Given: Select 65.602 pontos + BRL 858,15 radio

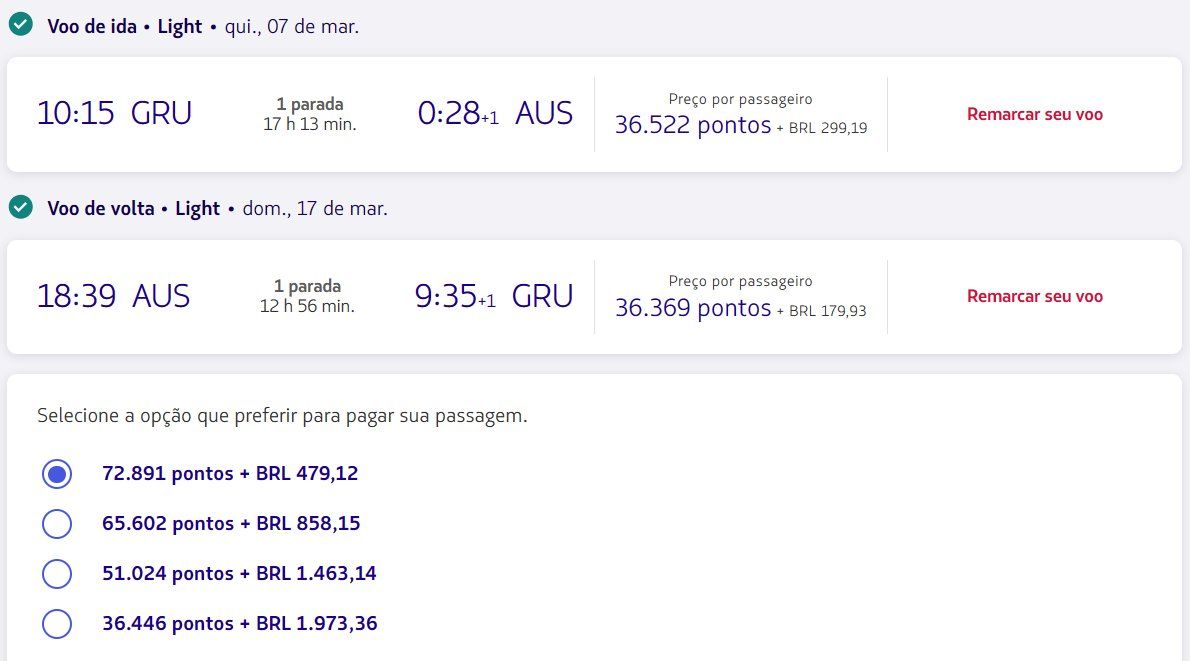Looking at the screenshot, I should tap(57, 524).
